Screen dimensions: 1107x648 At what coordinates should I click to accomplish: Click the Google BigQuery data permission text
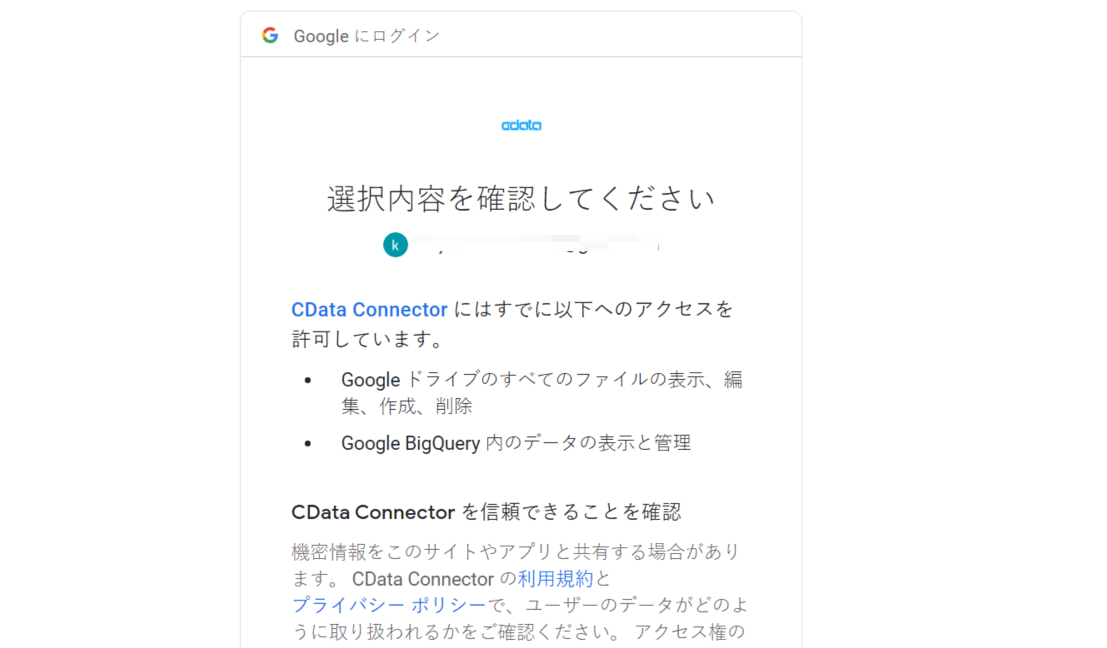515,442
